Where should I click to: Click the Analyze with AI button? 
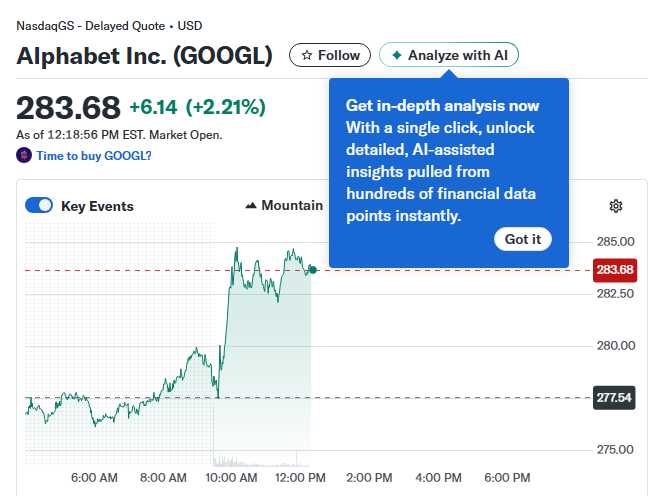coord(449,56)
